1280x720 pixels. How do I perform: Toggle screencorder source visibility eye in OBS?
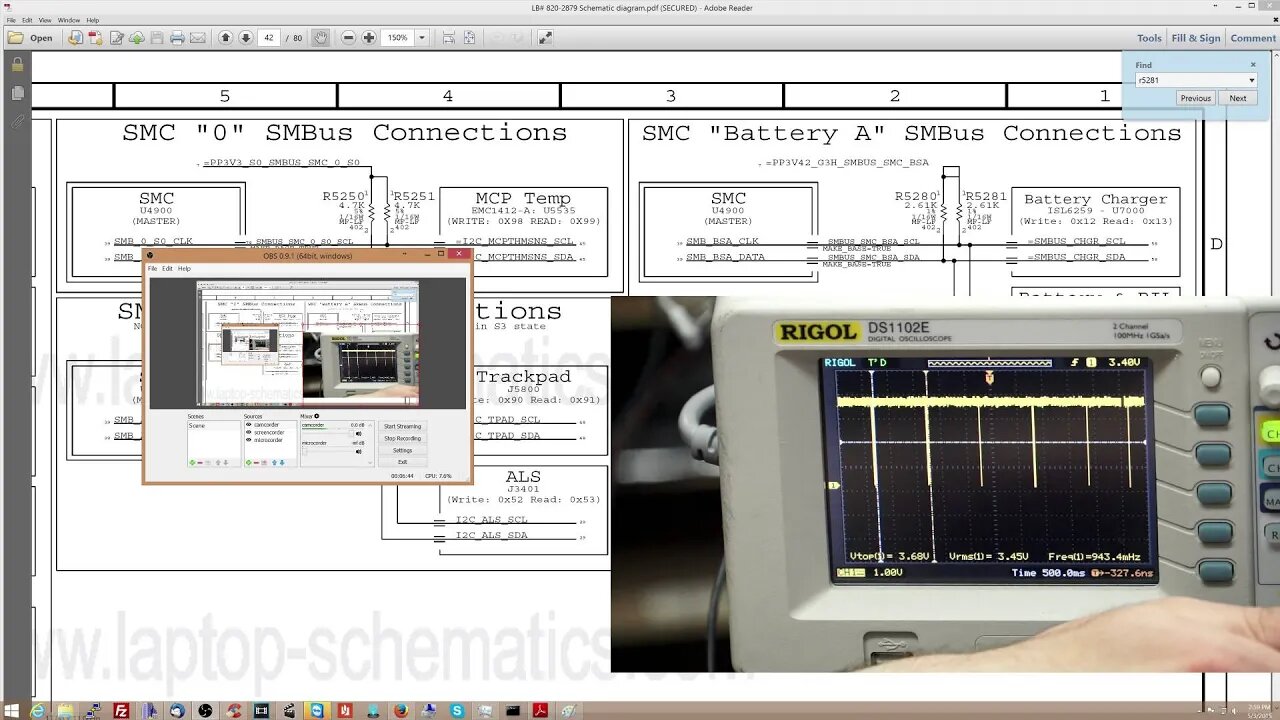coord(249,432)
